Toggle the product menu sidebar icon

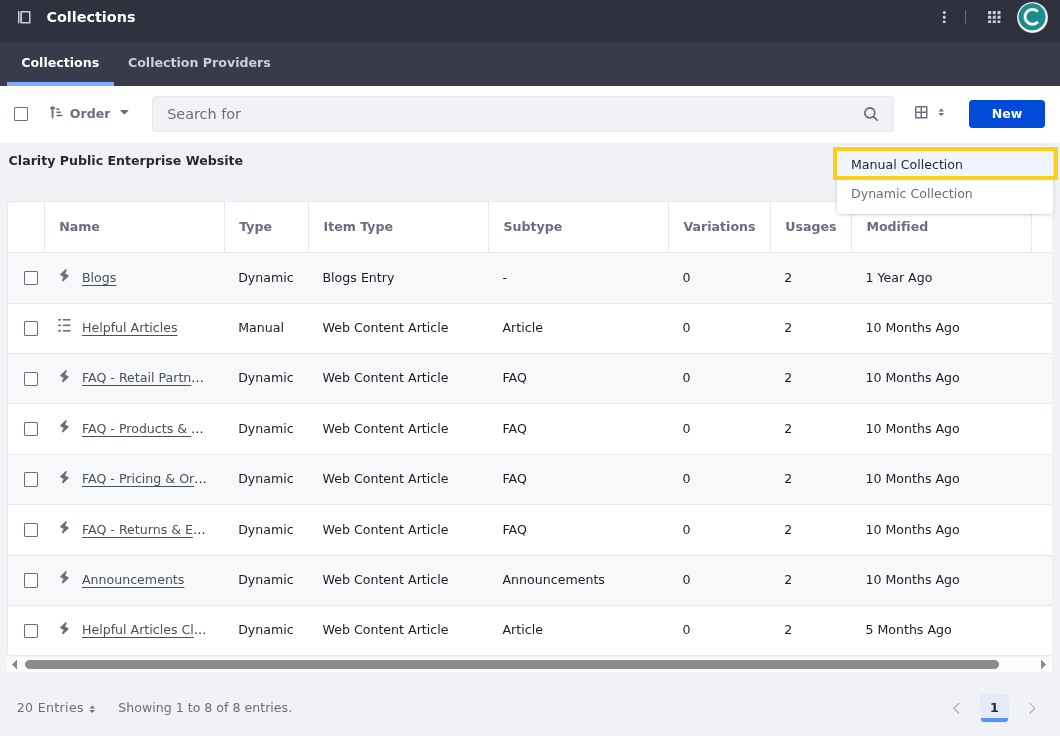24,17
